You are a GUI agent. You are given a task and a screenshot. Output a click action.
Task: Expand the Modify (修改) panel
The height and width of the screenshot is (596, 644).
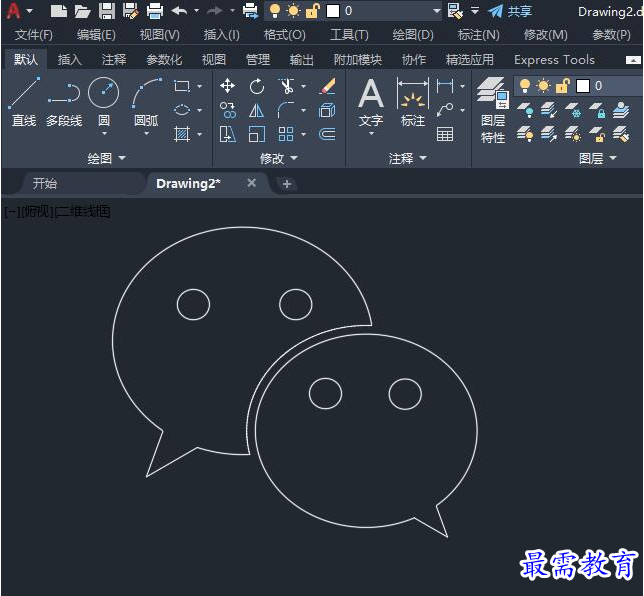pyautogui.click(x=278, y=158)
